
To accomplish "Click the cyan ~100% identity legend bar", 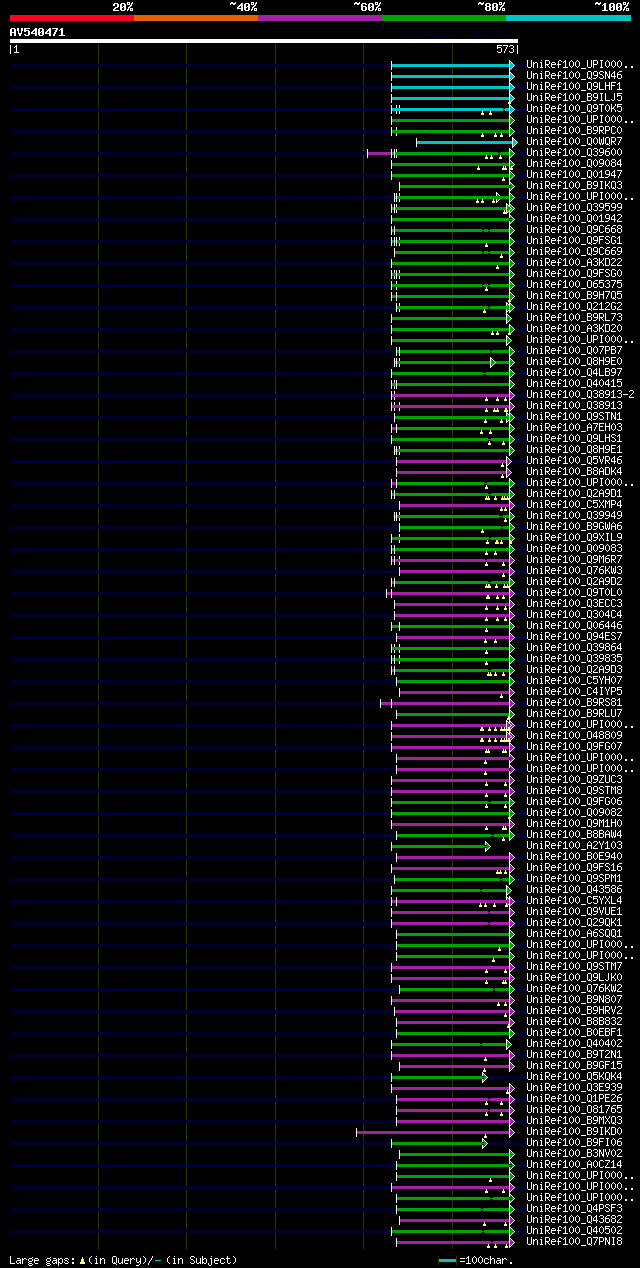I will pos(568,17).
